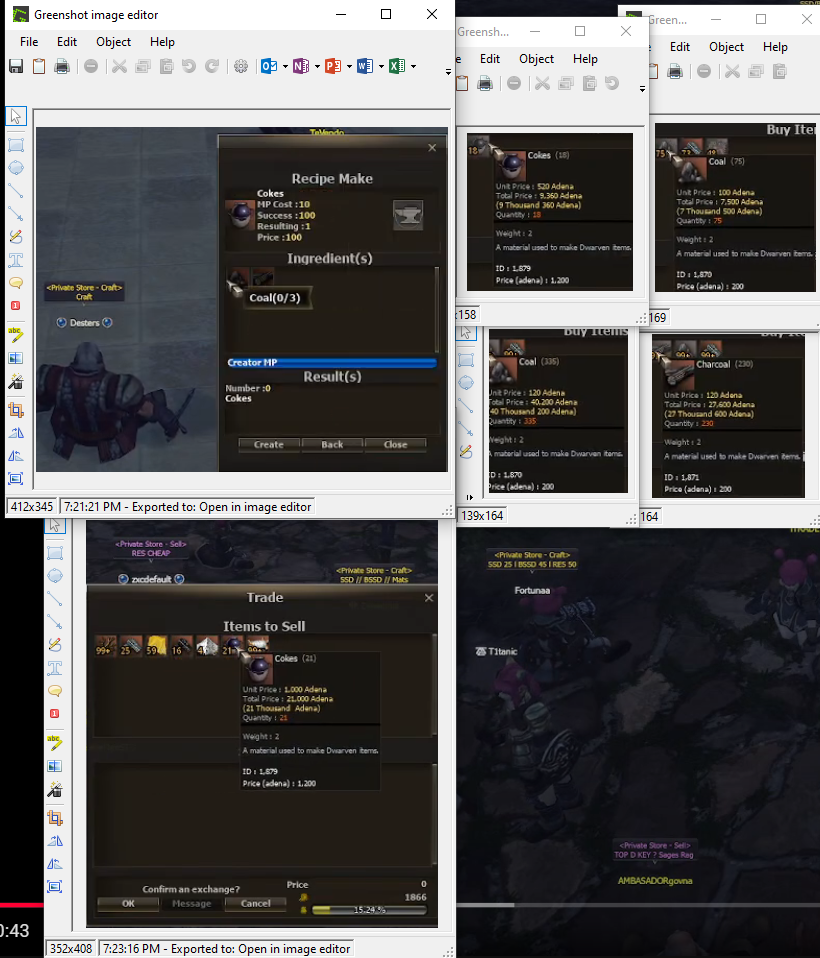
Task: Open the File menu in front editor
Action: coord(29,42)
